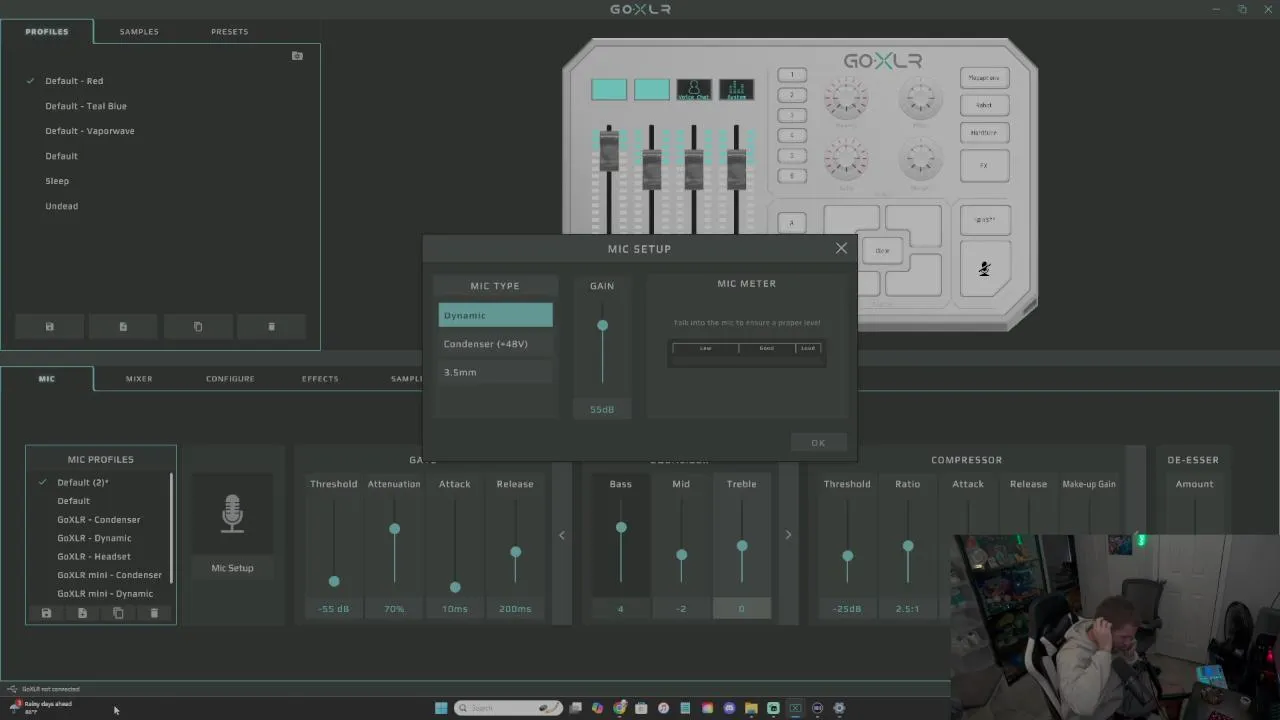Select the Undead profile
Image resolution: width=1280 pixels, height=720 pixels.
tap(61, 206)
